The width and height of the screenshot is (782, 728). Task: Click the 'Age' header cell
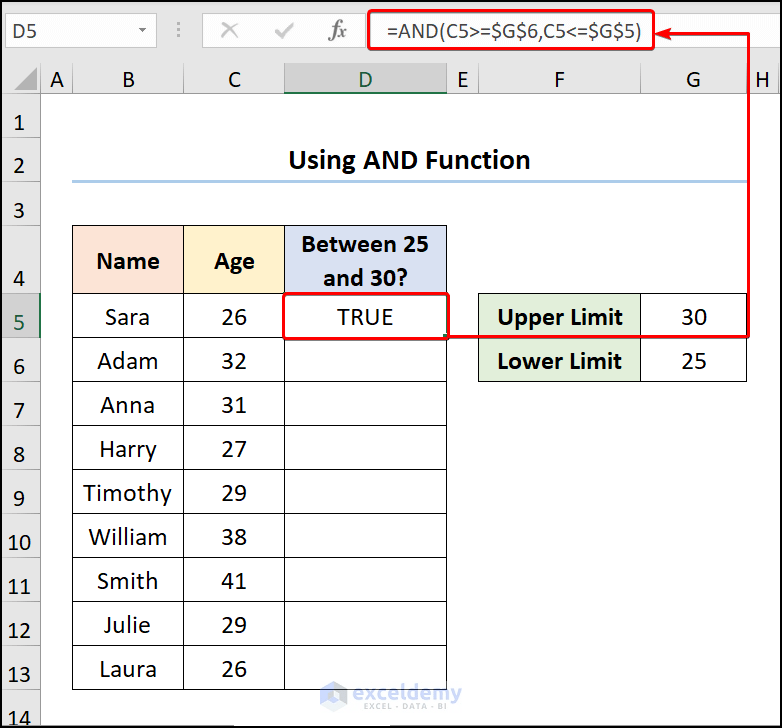(x=234, y=260)
